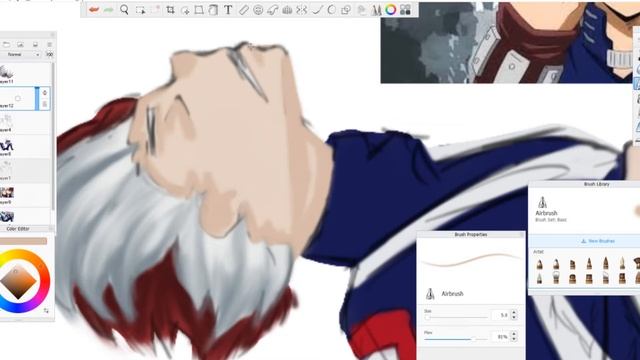Image resolution: width=640 pixels, height=360 pixels.
Task: Enable the French Curve guide
Action: pos(273,10)
